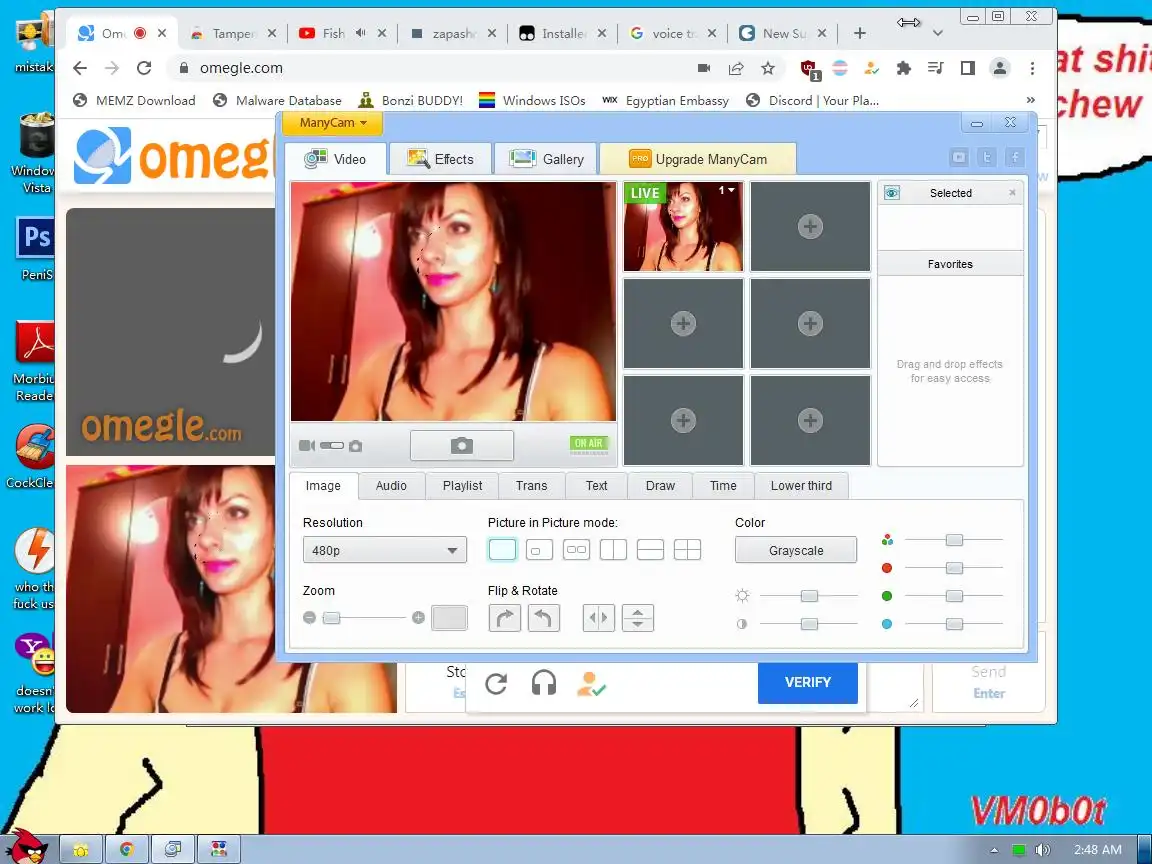Image resolution: width=1152 pixels, height=864 pixels.
Task: Open the 480p Resolution dropdown
Action: (384, 550)
